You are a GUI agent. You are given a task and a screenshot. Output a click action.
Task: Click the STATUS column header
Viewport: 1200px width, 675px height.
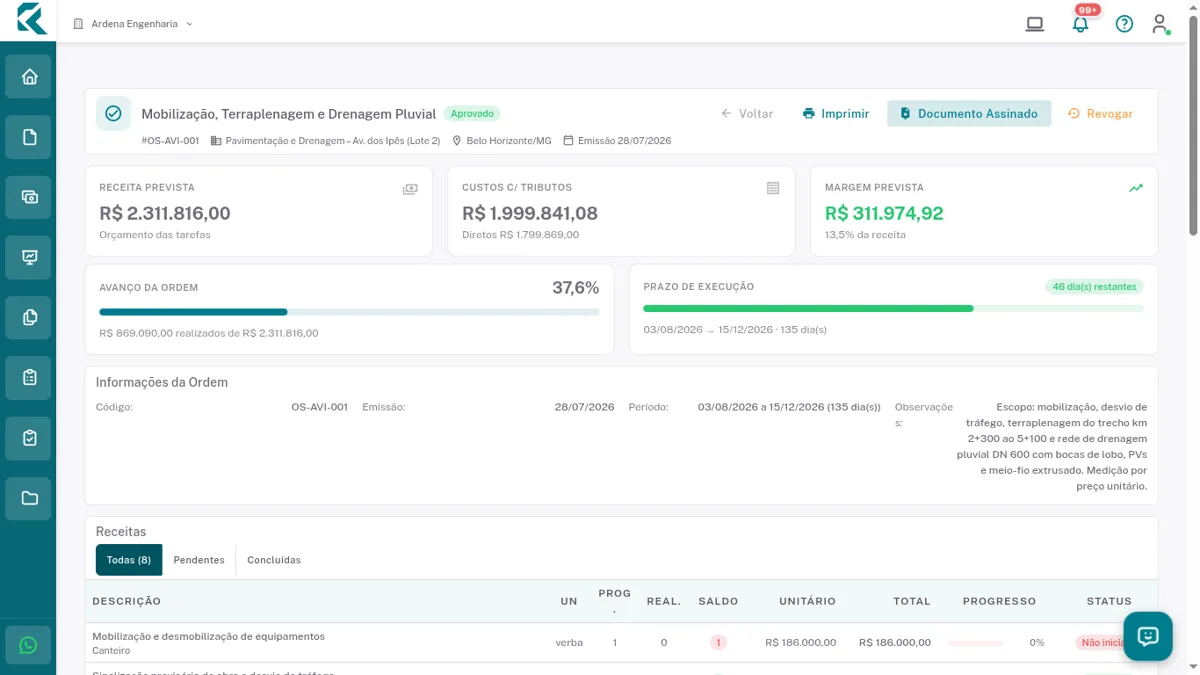point(1109,602)
